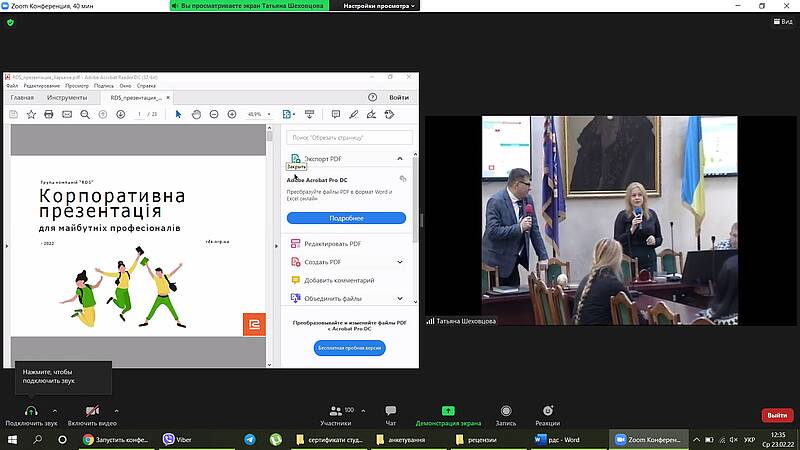Collapse the Экспорт PDF section
The width and height of the screenshot is (800, 450).
[x=400, y=159]
